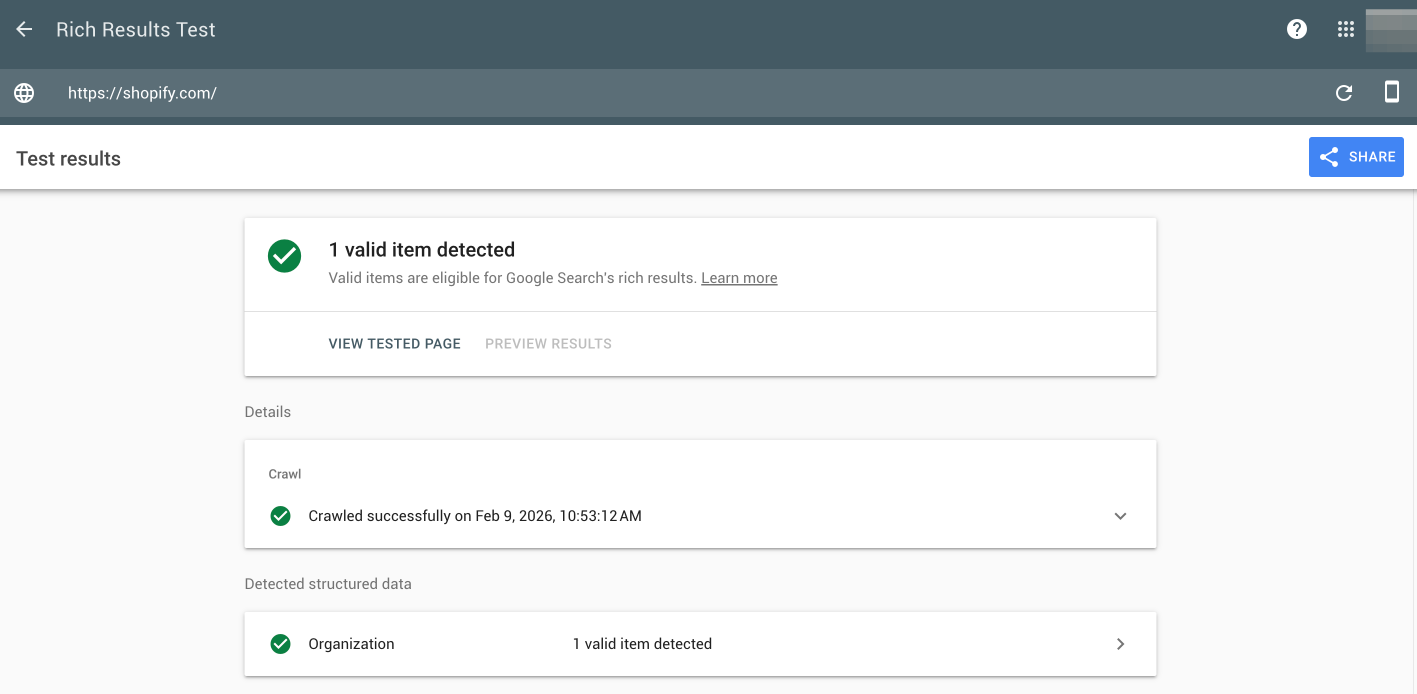This screenshot has width=1417, height=694.
Task: Open the VIEW TESTED PAGE tab
Action: tap(394, 344)
